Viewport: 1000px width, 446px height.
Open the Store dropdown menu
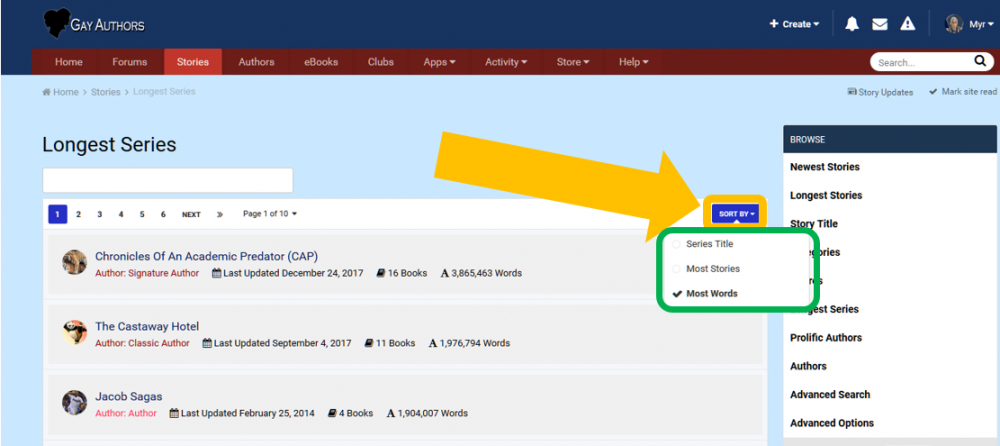pos(573,62)
